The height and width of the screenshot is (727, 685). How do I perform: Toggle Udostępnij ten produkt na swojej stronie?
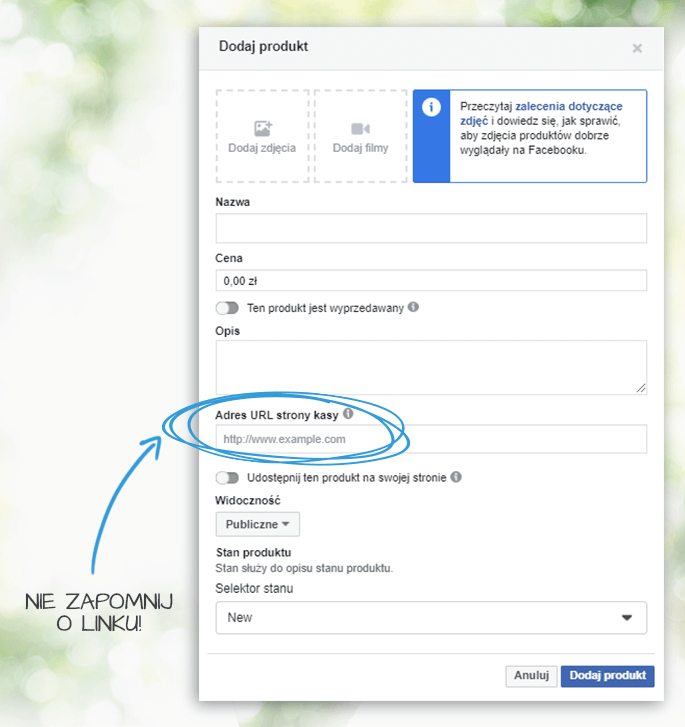pos(227,478)
